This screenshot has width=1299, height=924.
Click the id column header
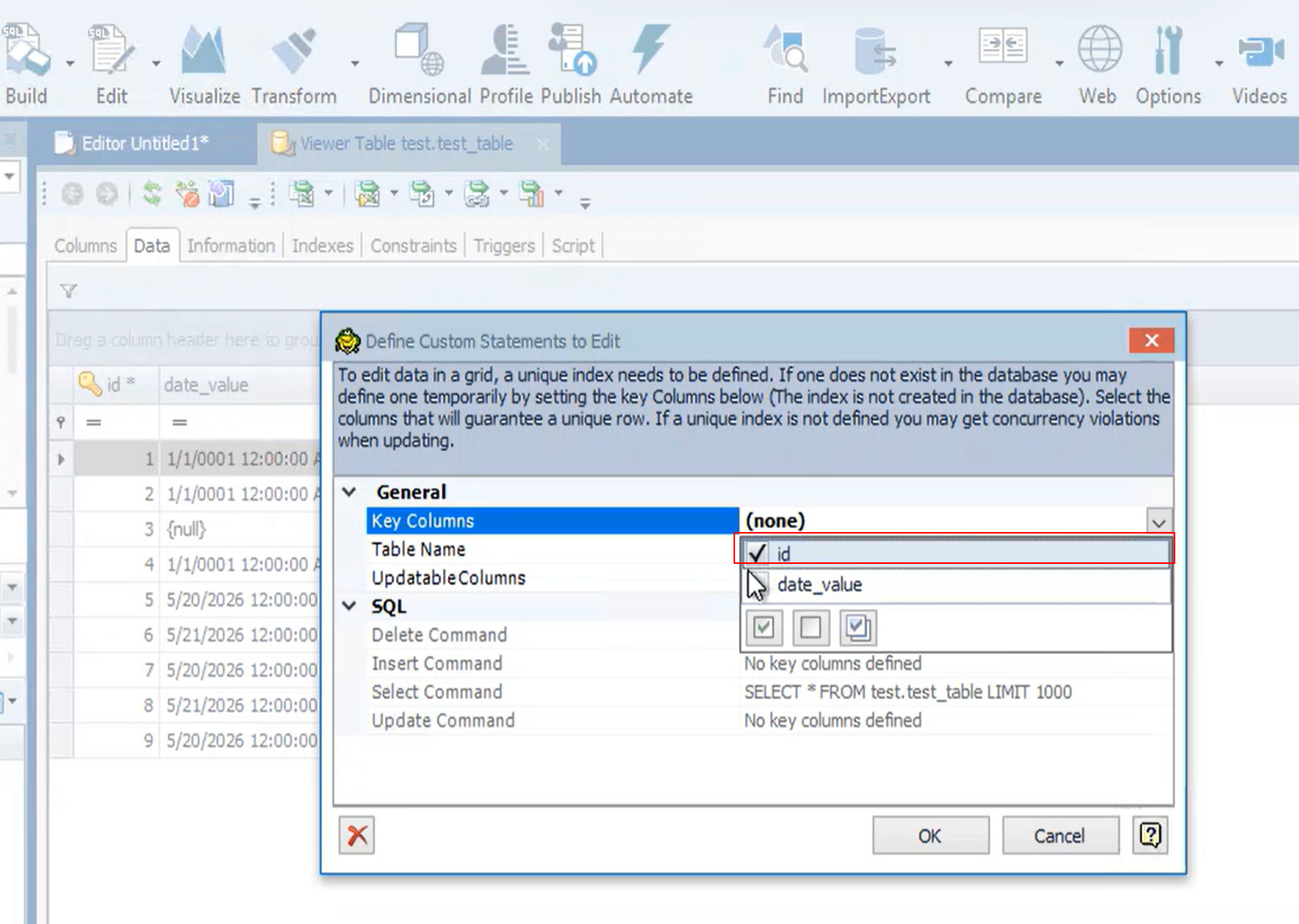point(117,384)
